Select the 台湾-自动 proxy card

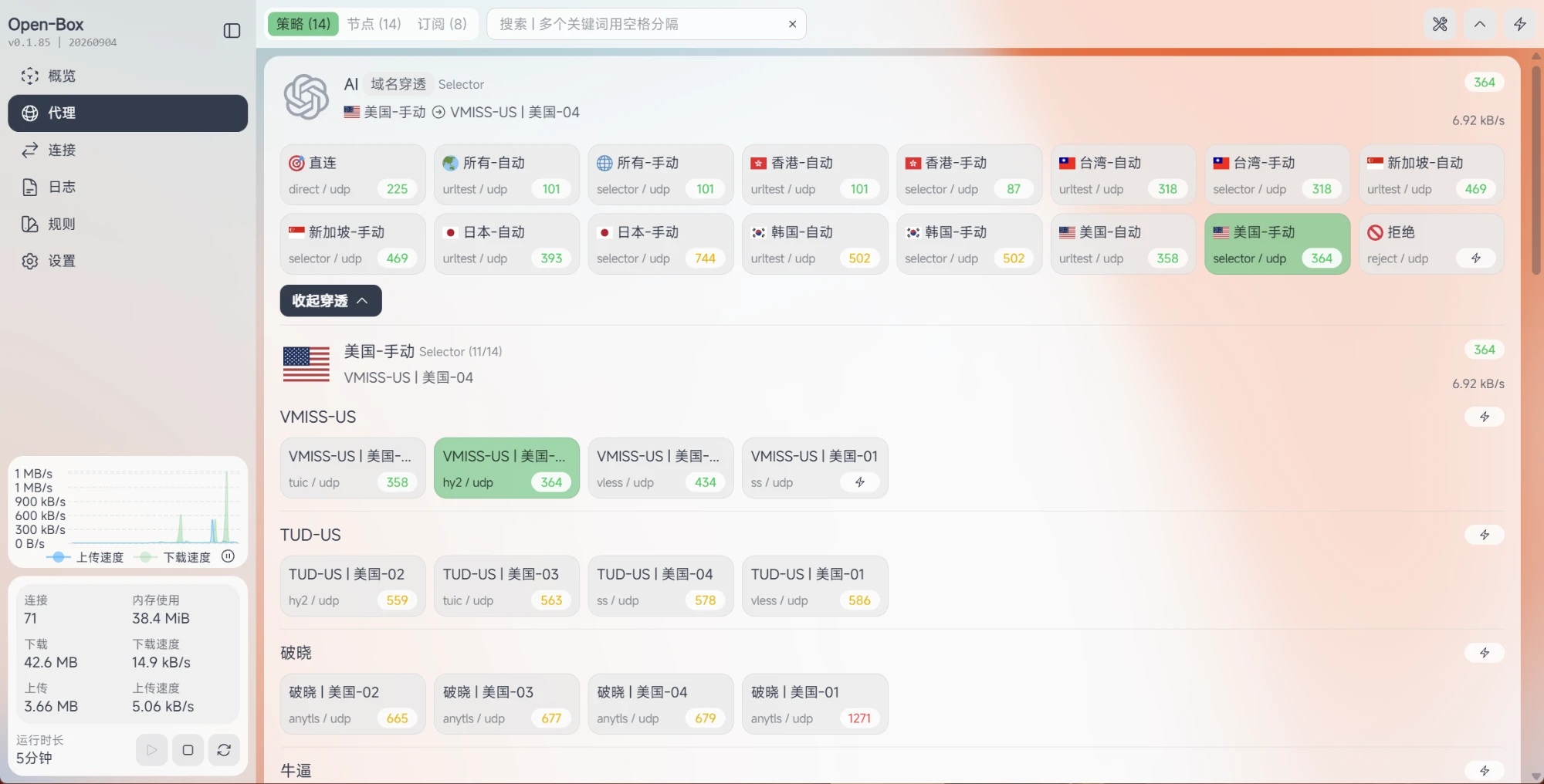[x=1122, y=175]
